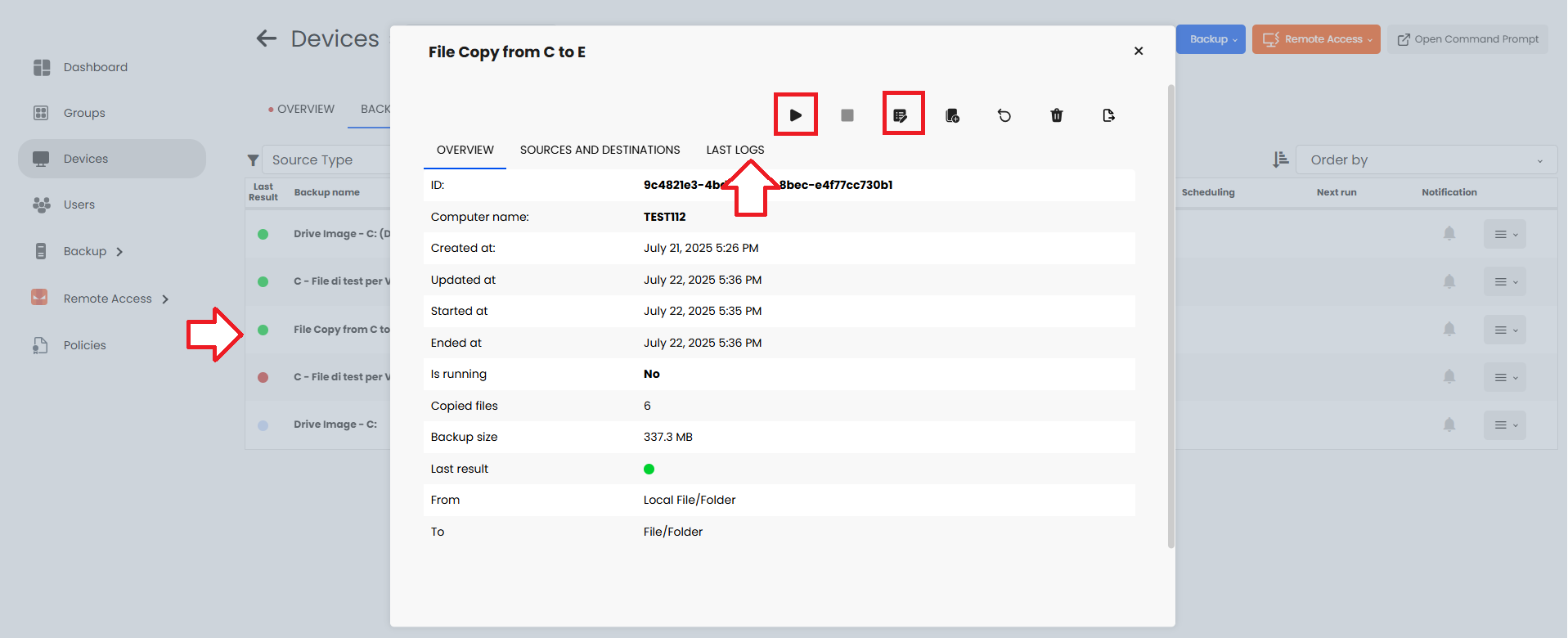Go back using the arrow beside Devices
The height and width of the screenshot is (638, 1568).
[267, 38]
